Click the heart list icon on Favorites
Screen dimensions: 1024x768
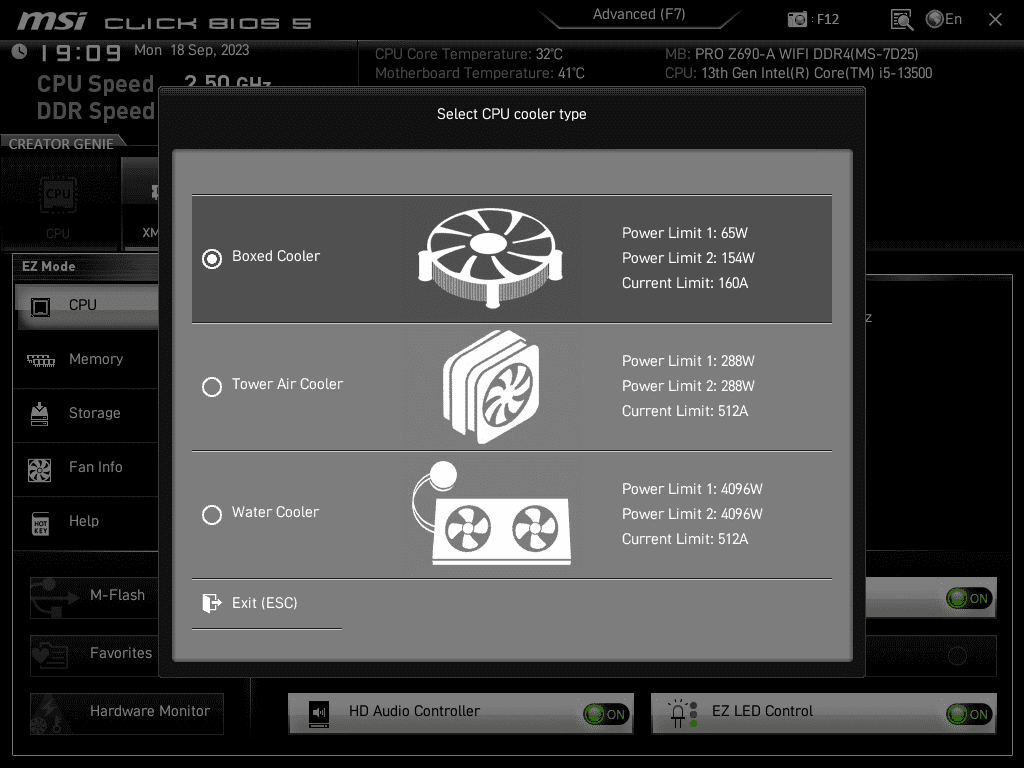click(x=50, y=655)
